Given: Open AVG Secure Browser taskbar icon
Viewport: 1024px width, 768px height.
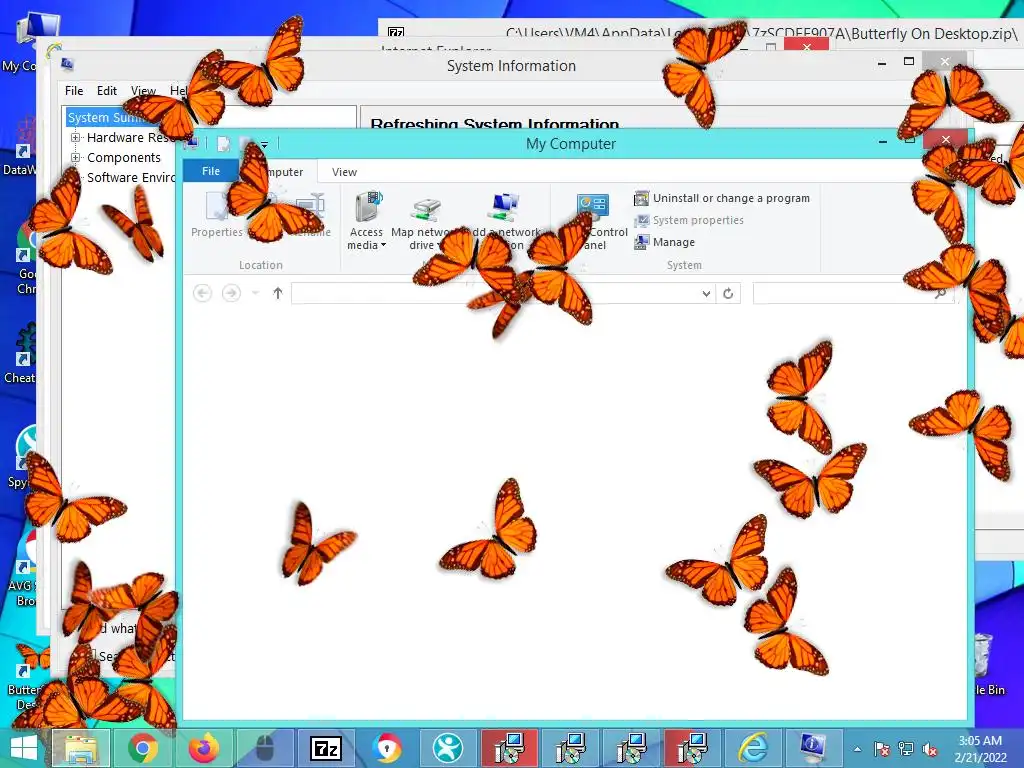Looking at the screenshot, I should click(387, 748).
